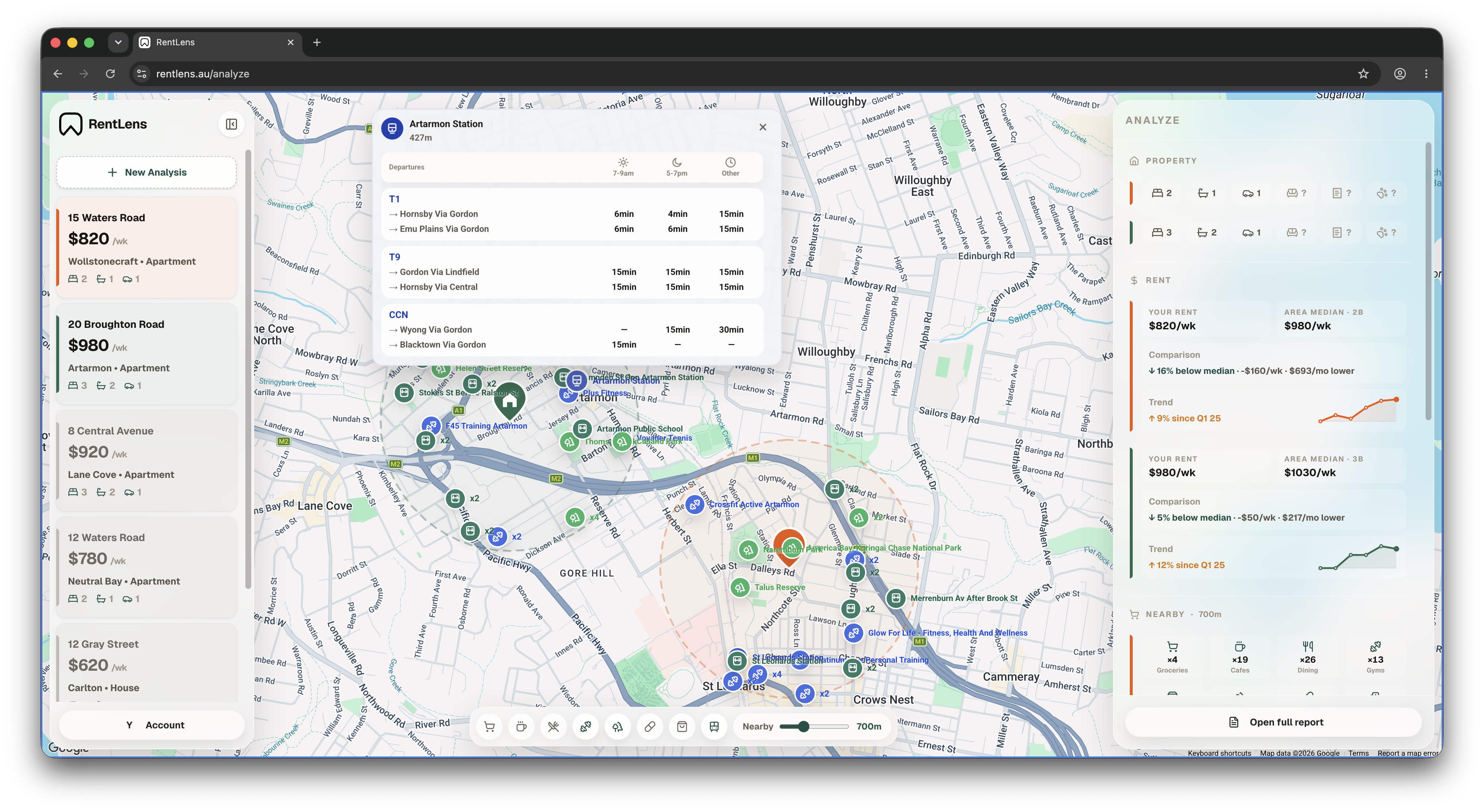Click the Artarmon Station blue map marker
The width and height of the screenshot is (1484, 812).
point(577,380)
